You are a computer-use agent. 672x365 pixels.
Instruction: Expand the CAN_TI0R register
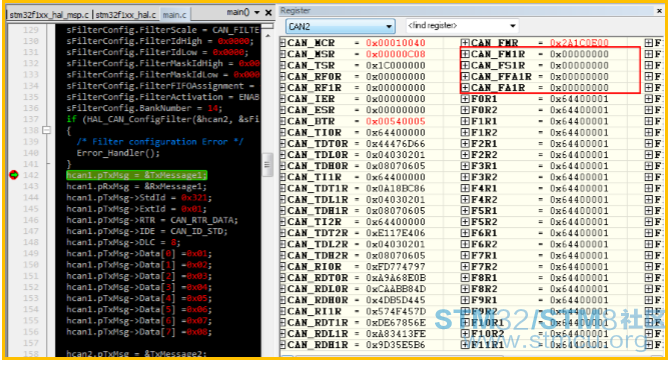(283, 132)
